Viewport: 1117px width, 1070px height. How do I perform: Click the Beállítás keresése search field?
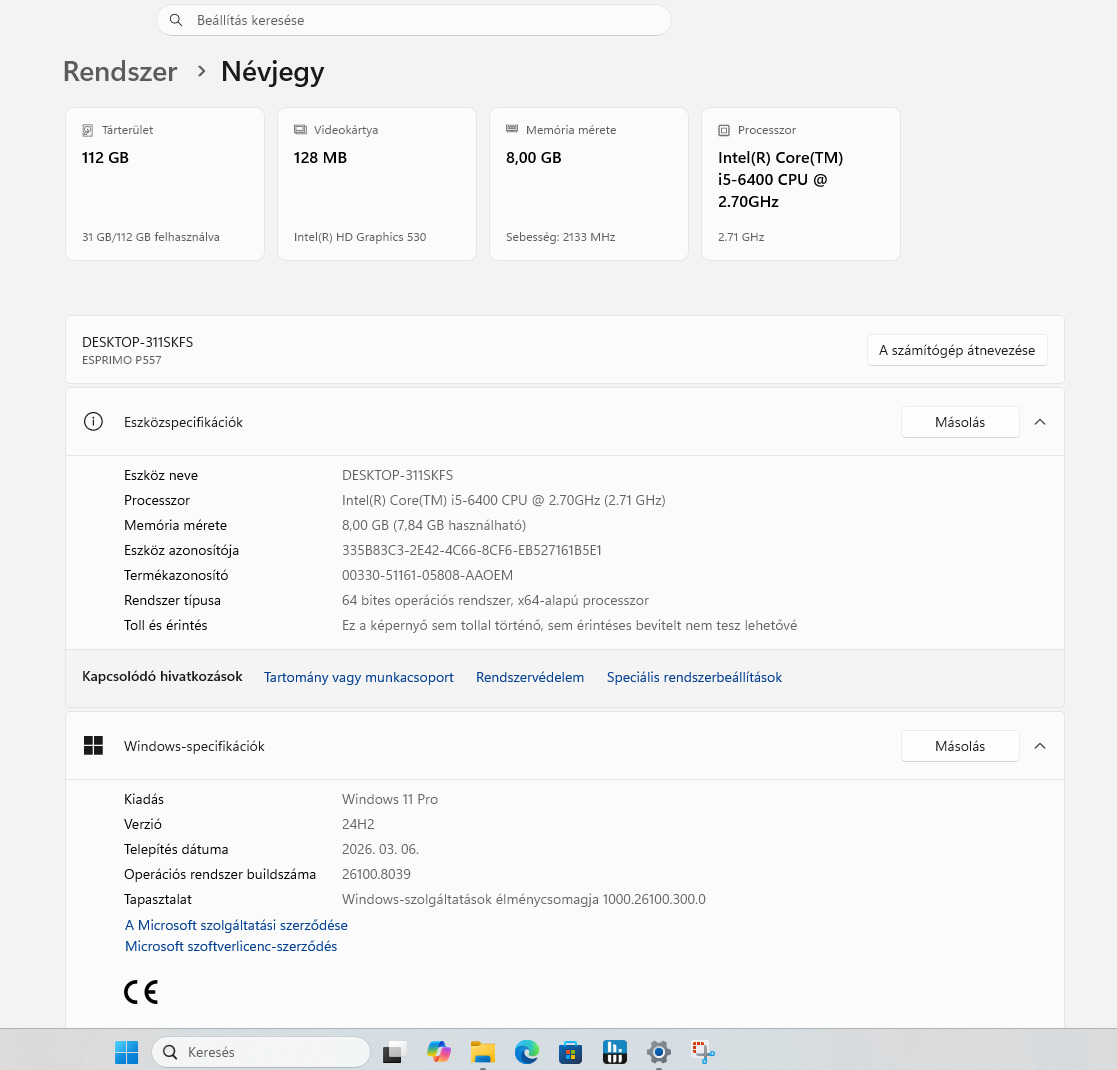coord(414,20)
